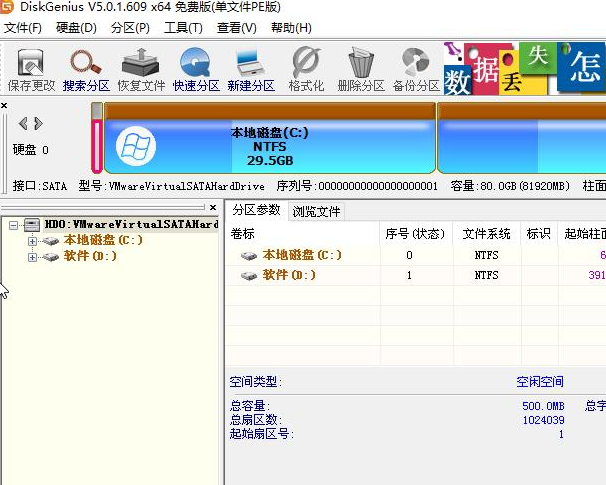Click the 保存更改 save changes icon

point(31,68)
